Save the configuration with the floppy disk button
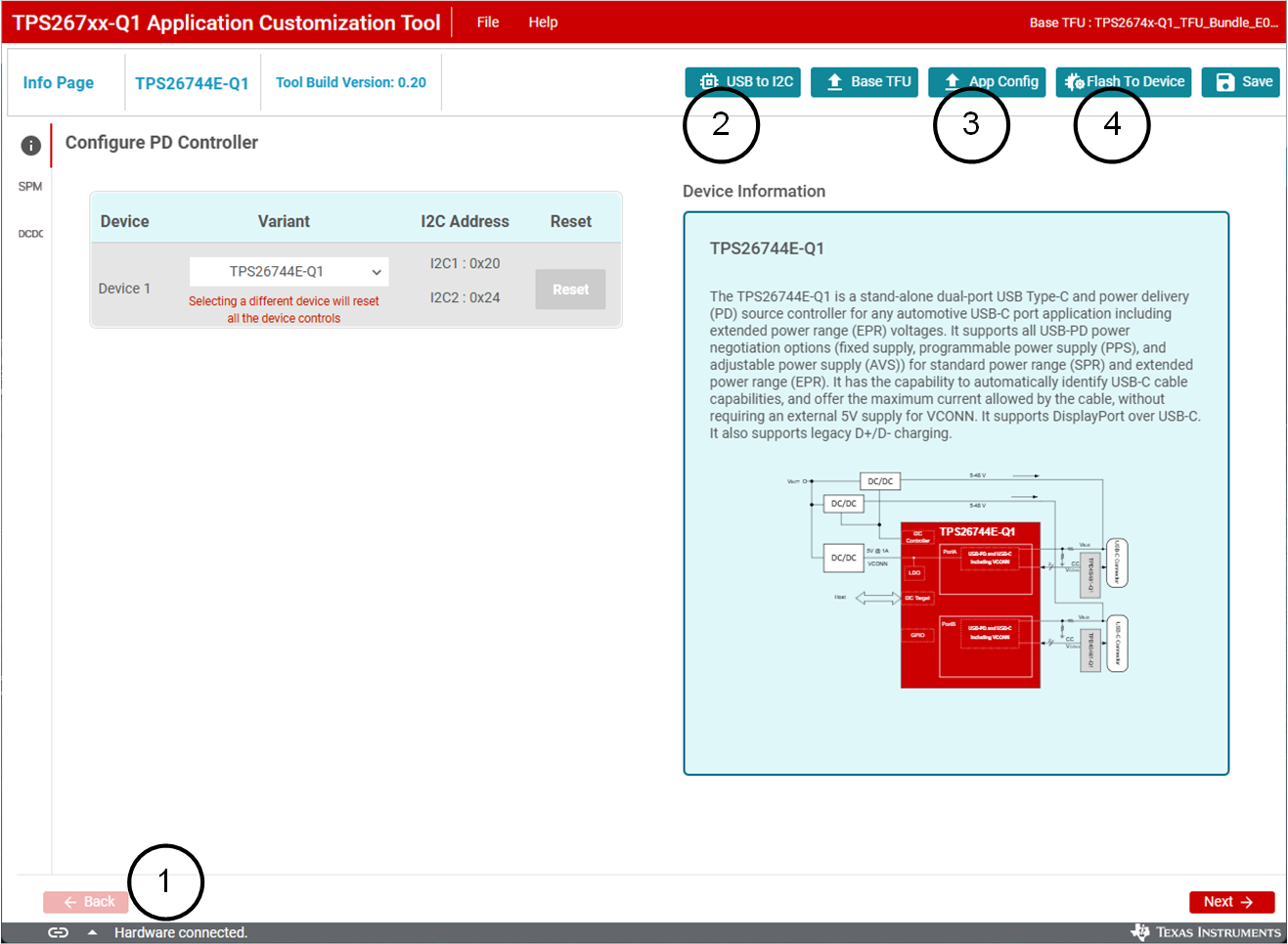This screenshot has height=944, width=1288. click(1240, 82)
